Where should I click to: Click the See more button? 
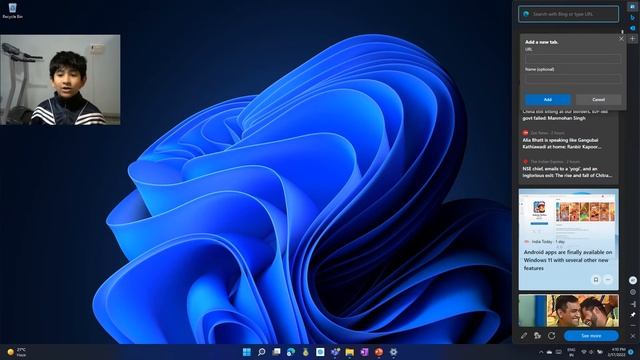(591, 336)
